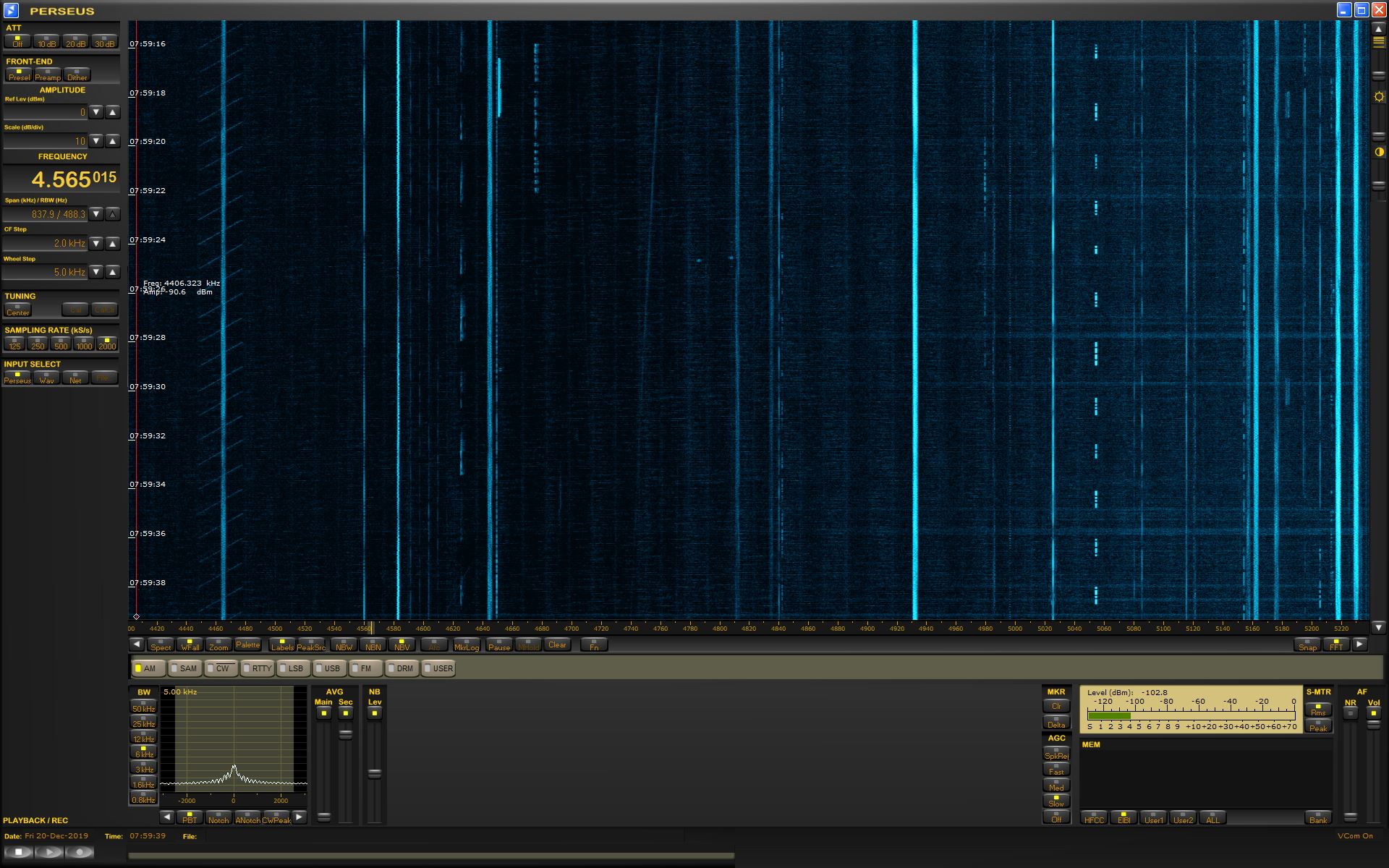The height and width of the screenshot is (868, 1389).
Task: Decrease Span with down arrow
Action: [96, 214]
